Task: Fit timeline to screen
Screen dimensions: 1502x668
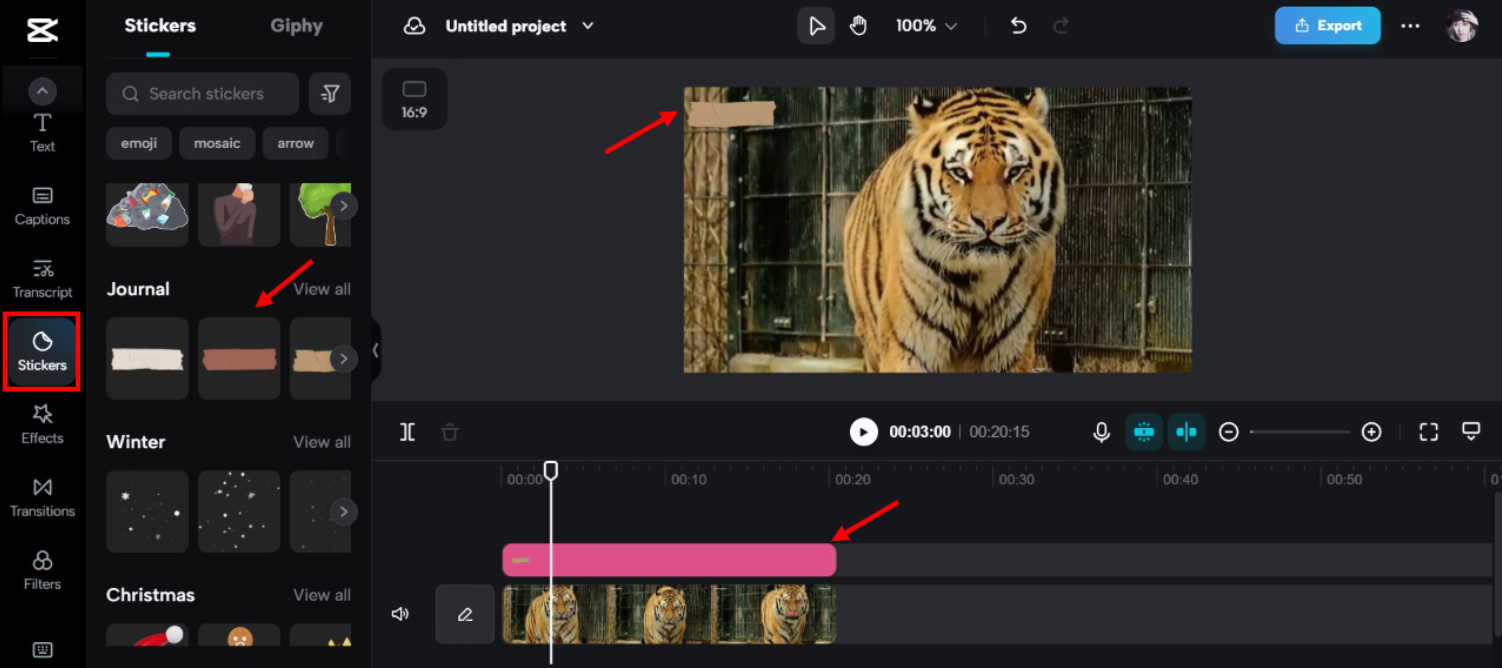Action: pos(1428,432)
